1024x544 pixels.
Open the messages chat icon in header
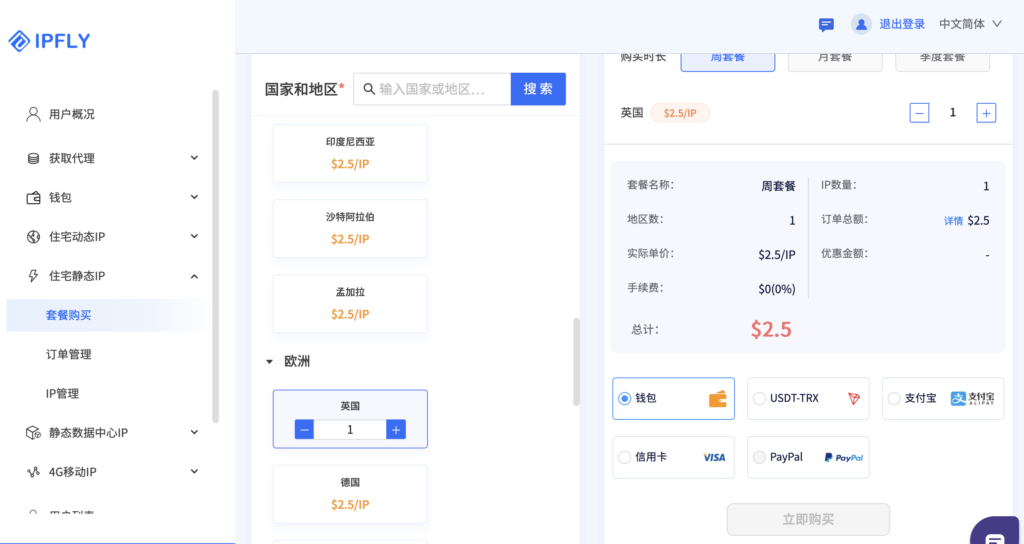826,25
